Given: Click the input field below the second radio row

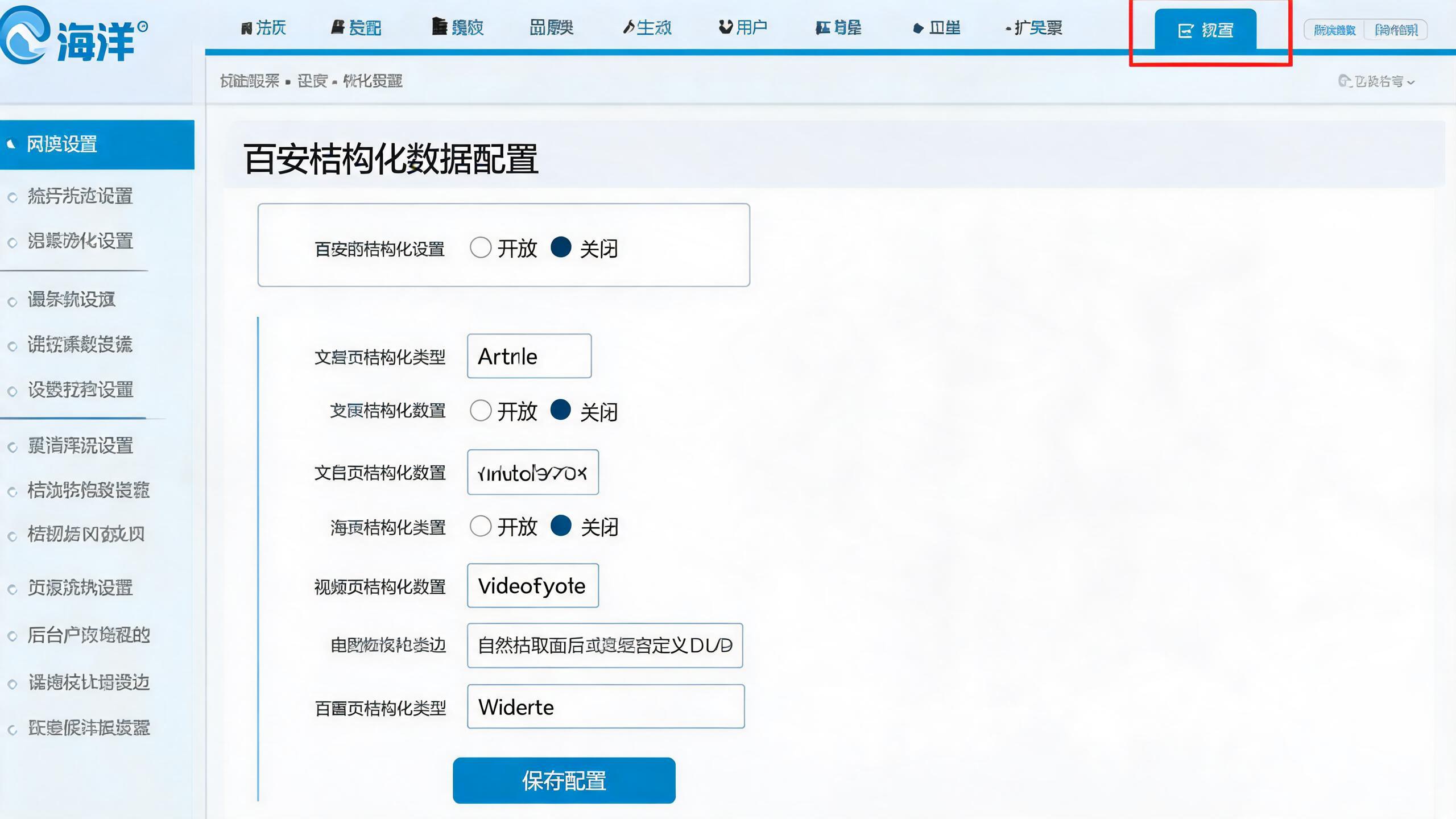Looking at the screenshot, I should point(533,472).
